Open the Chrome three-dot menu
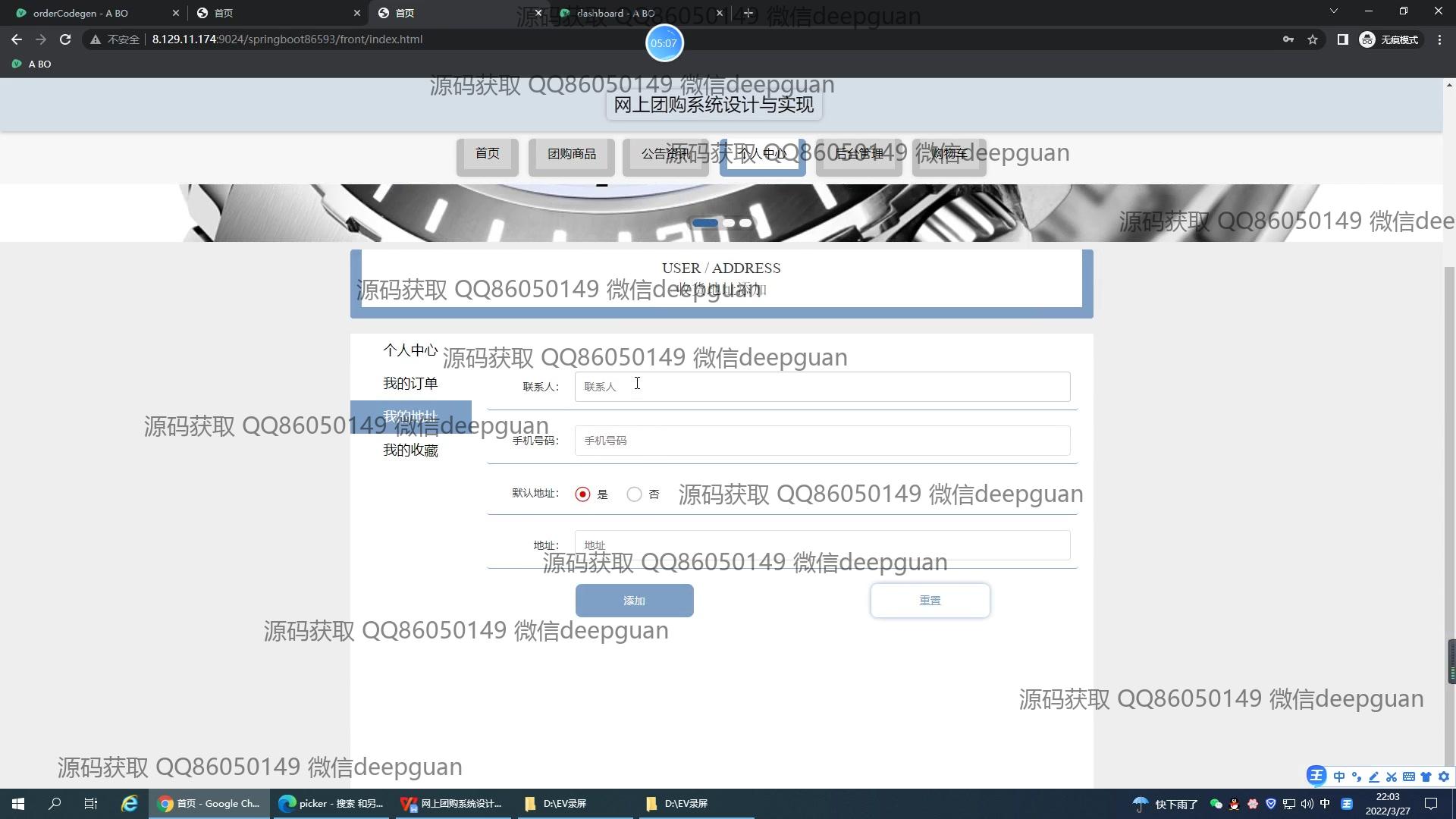Viewport: 1456px width, 819px height. pyautogui.click(x=1439, y=39)
